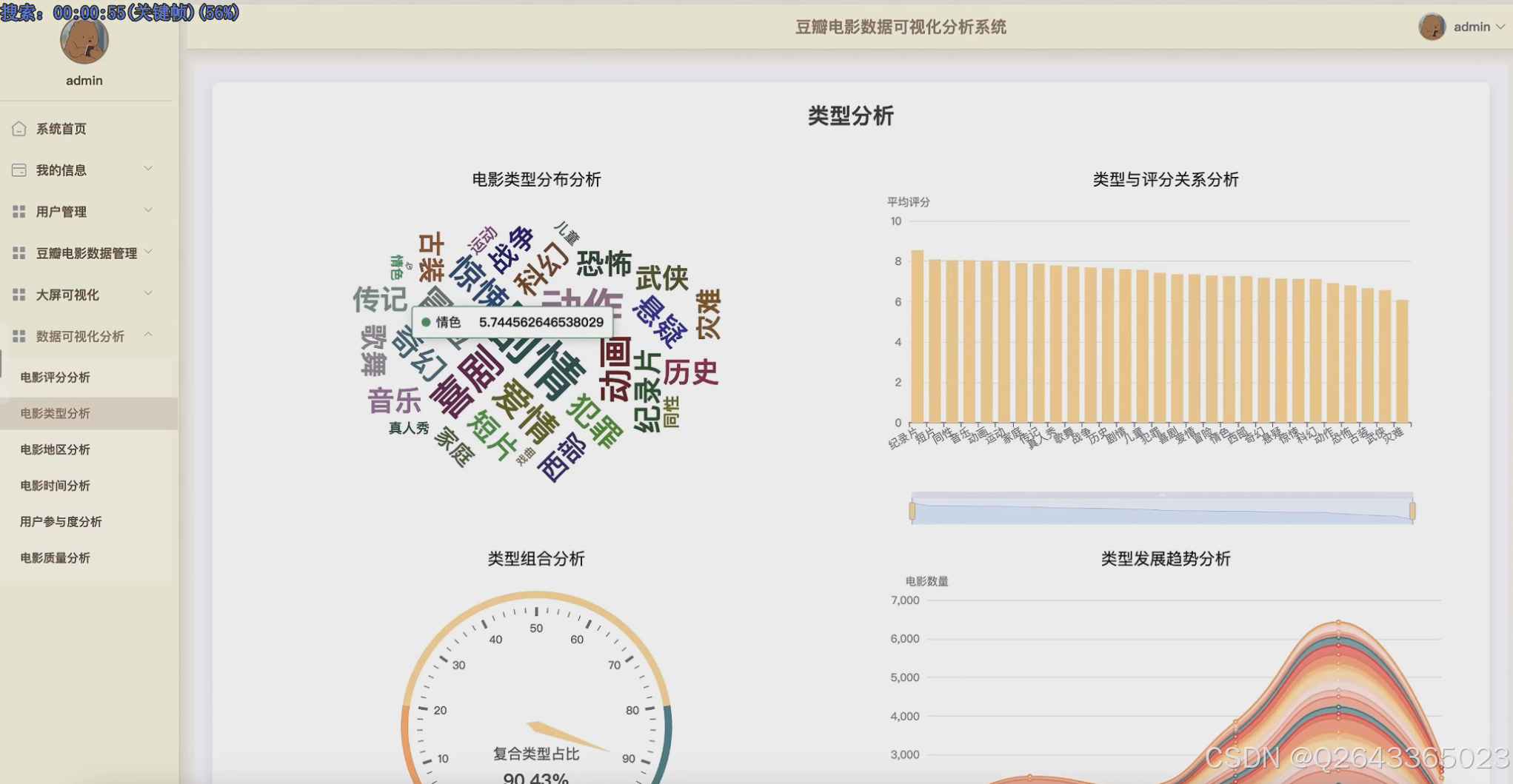Click 真人秀 in the word cloud
Image resolution: width=1513 pixels, height=784 pixels.
(409, 428)
